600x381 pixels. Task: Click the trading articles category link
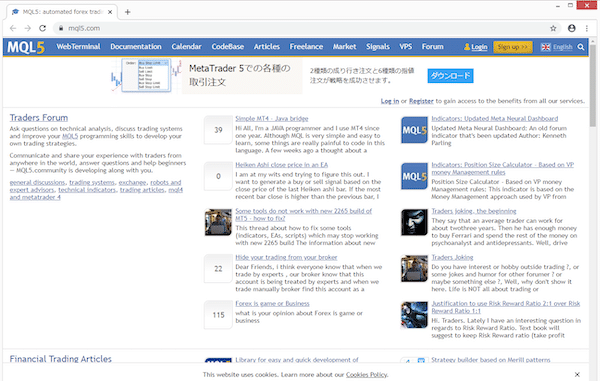(x=142, y=190)
